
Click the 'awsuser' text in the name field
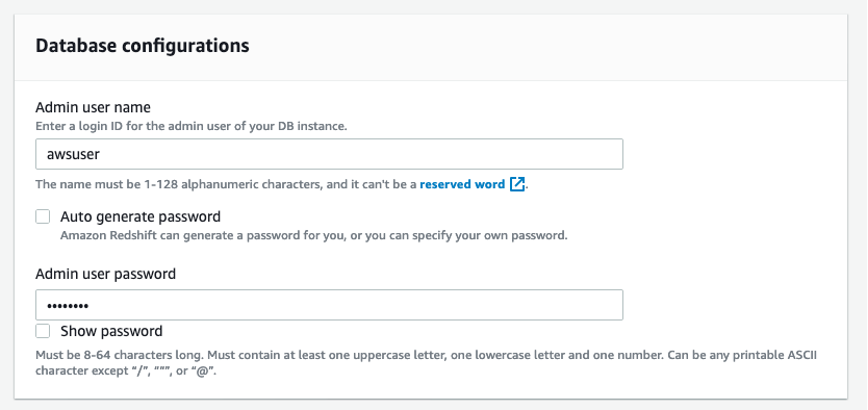(73, 154)
